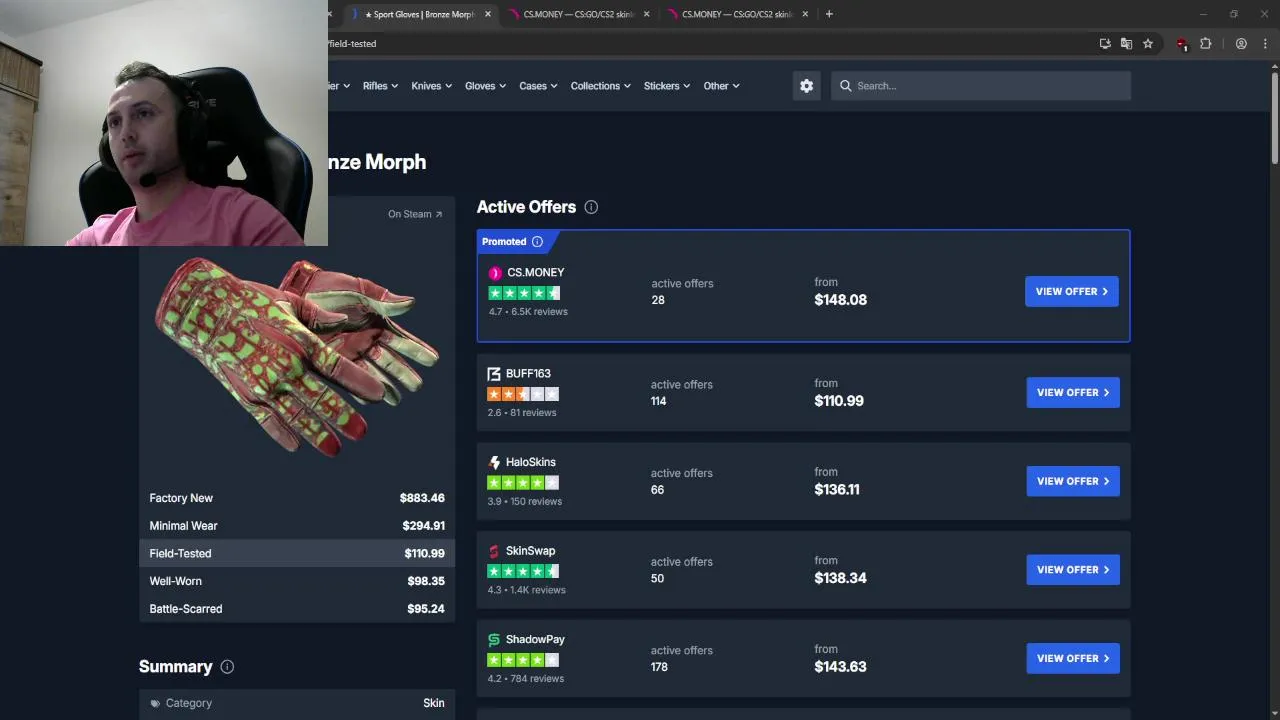Select Factory New wear row
The width and height of the screenshot is (1280, 720).
297,498
